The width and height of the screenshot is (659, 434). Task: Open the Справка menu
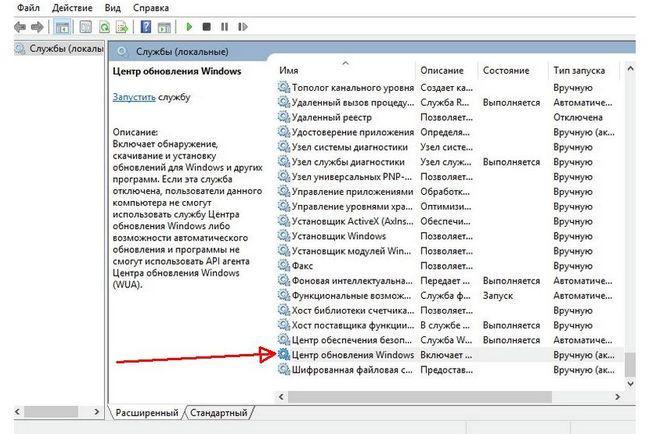click(x=151, y=8)
